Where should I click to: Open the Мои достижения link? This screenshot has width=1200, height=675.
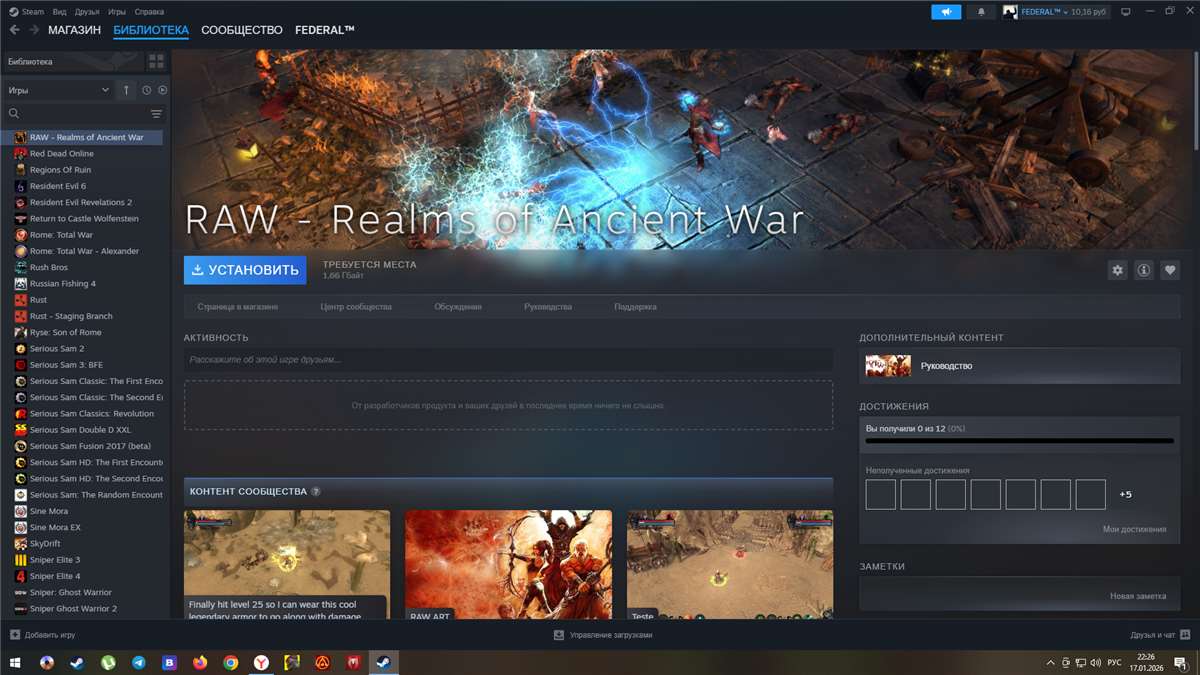1134,529
